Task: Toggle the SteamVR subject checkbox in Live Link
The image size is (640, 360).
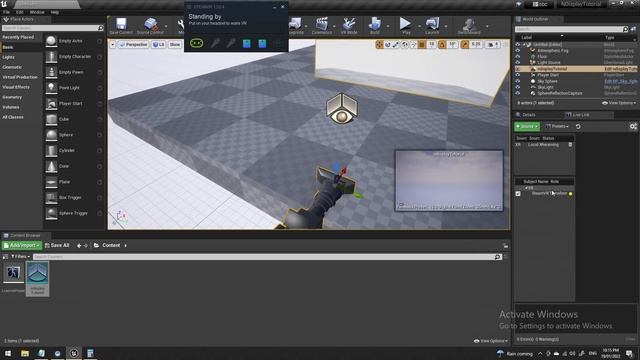Action: click(518, 193)
